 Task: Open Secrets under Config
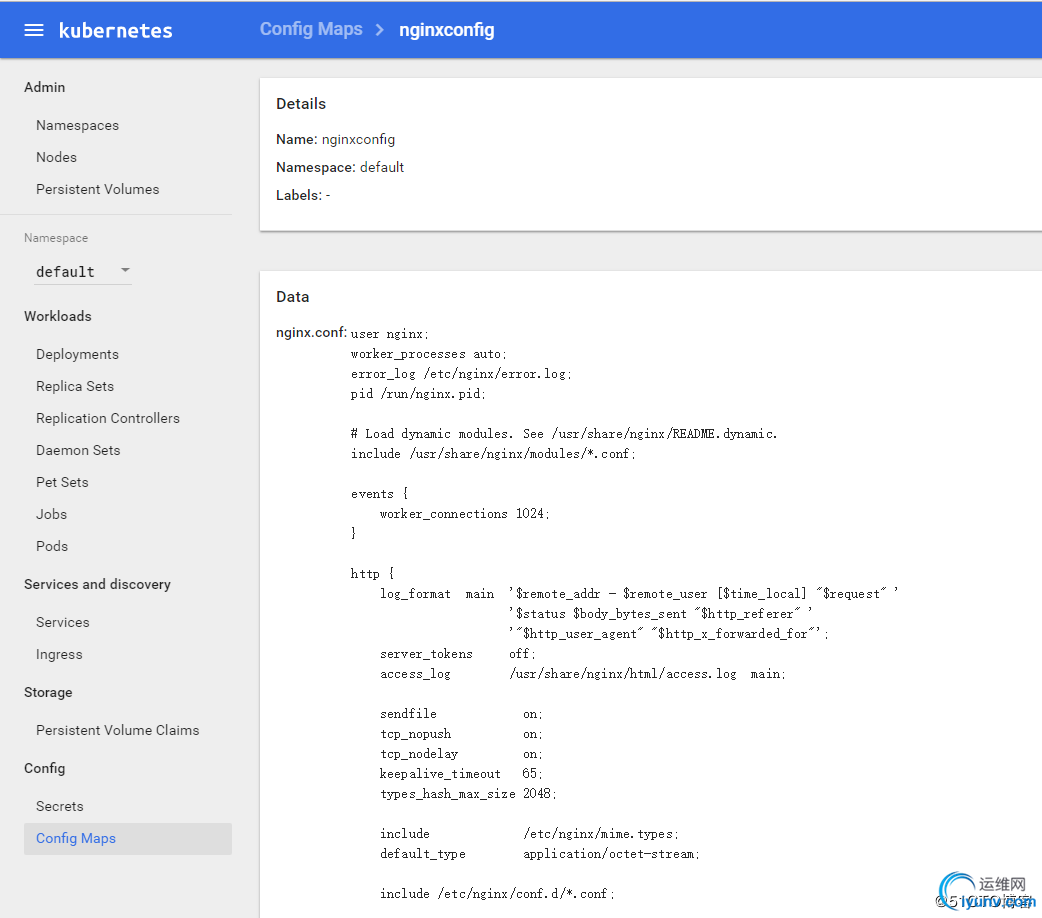click(x=60, y=806)
